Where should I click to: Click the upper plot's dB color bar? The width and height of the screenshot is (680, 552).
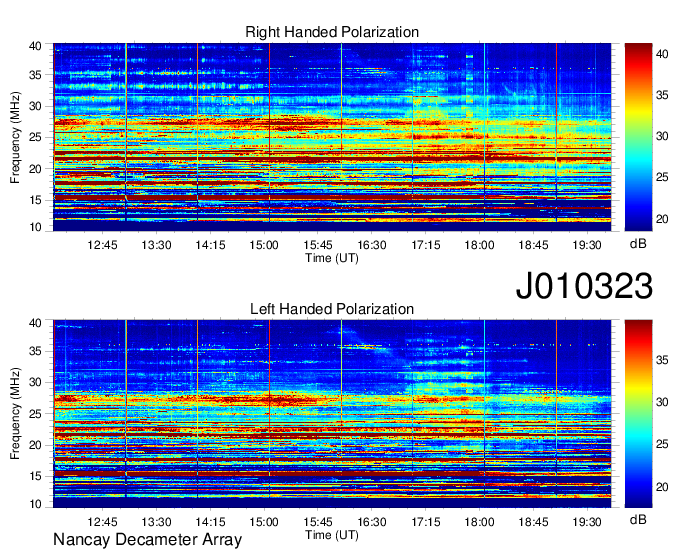(638, 137)
